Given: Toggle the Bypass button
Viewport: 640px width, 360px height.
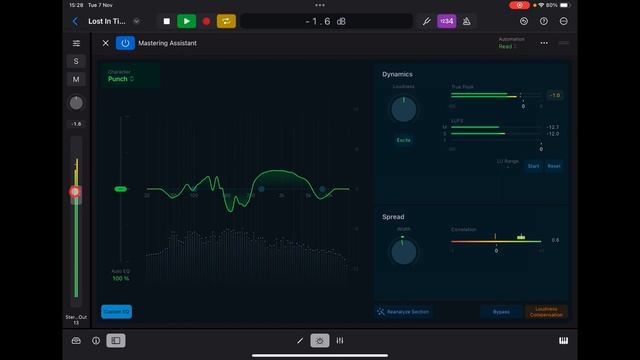Looking at the screenshot, I should click(x=501, y=312).
